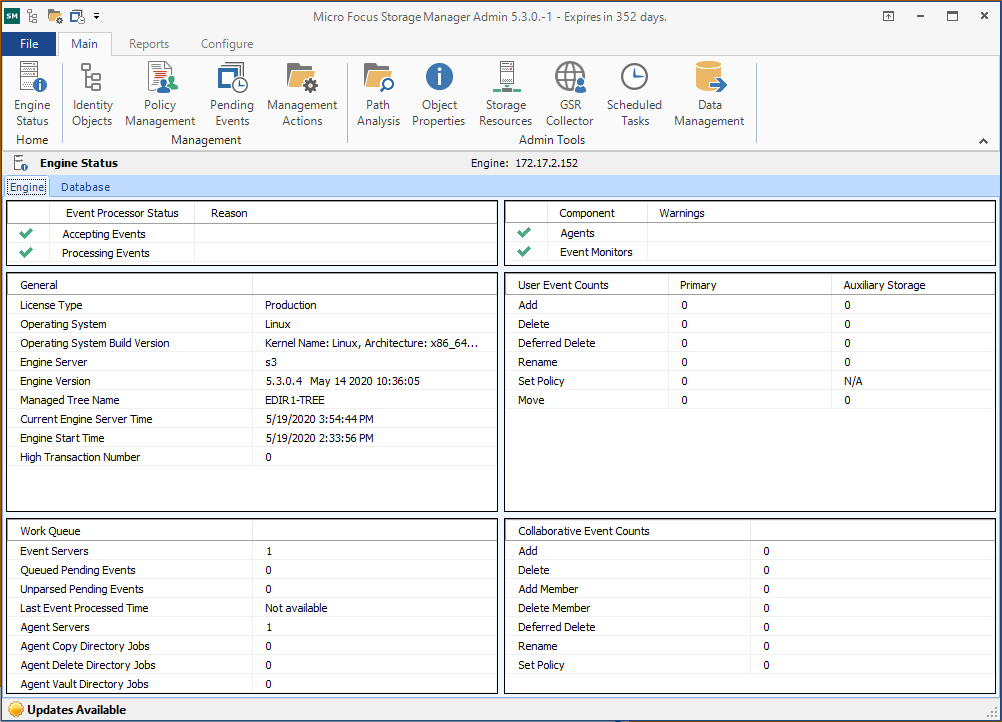Open Scheduled Tasks

tap(634, 94)
